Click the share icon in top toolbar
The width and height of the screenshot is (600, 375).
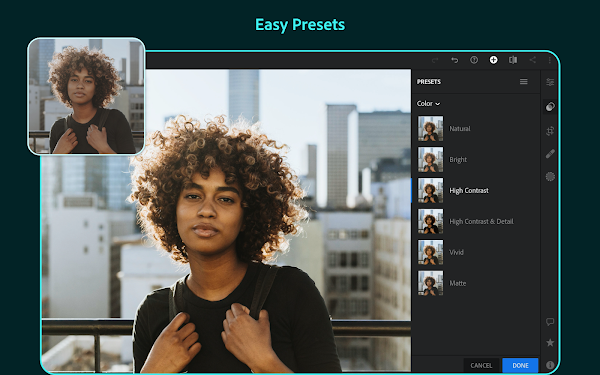[533, 60]
